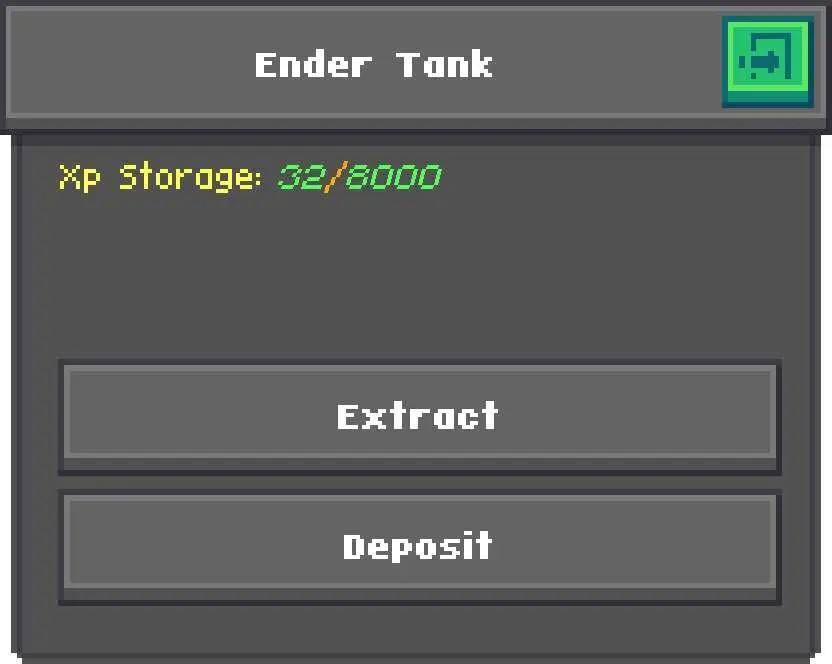This screenshot has height=664, width=832.
Task: Extract stored XP from the tank
Action: [x=420, y=417]
